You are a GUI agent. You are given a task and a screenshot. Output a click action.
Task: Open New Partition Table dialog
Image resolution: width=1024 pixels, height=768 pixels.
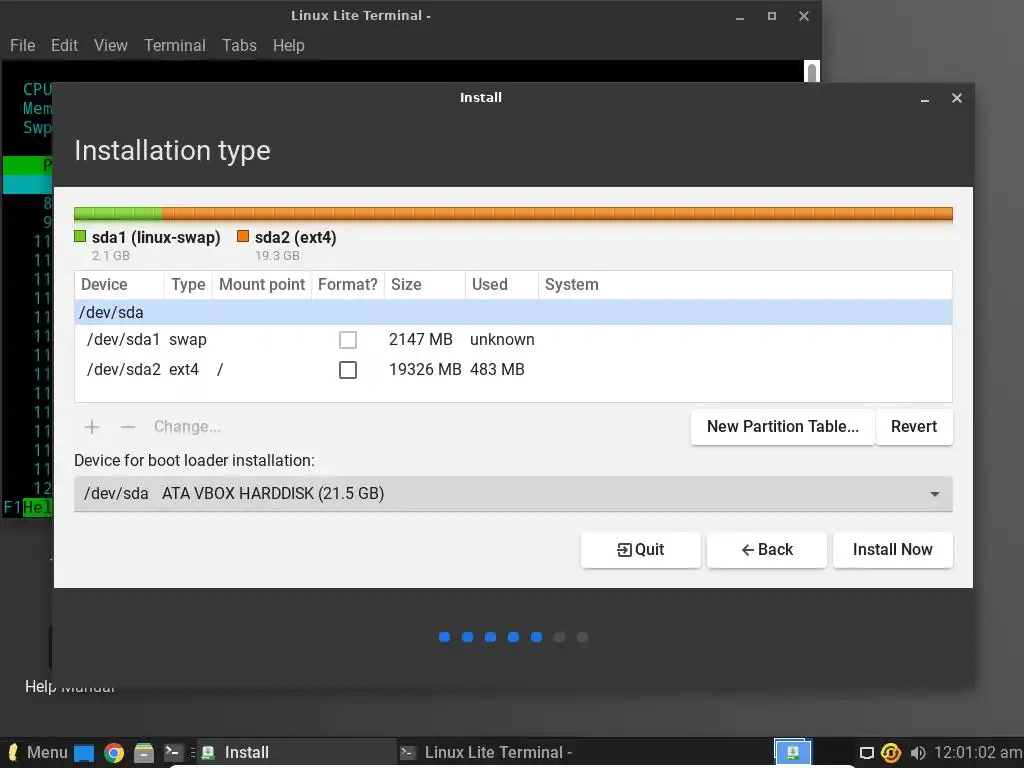point(782,427)
